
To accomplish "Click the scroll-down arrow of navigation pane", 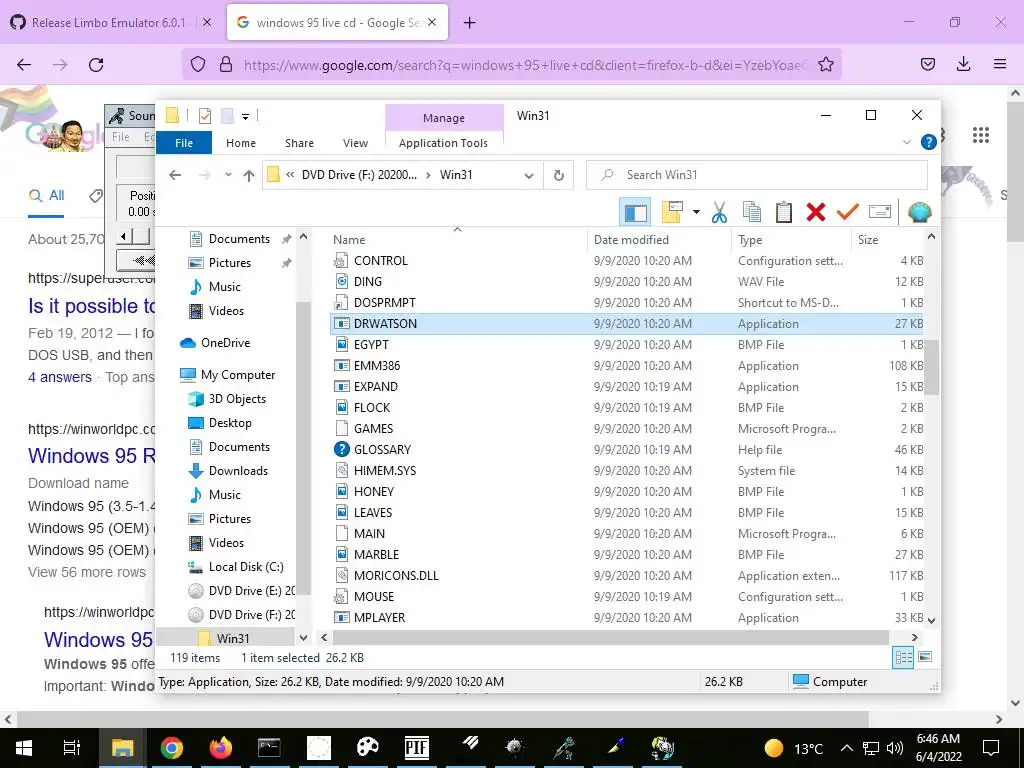I will pos(303,638).
